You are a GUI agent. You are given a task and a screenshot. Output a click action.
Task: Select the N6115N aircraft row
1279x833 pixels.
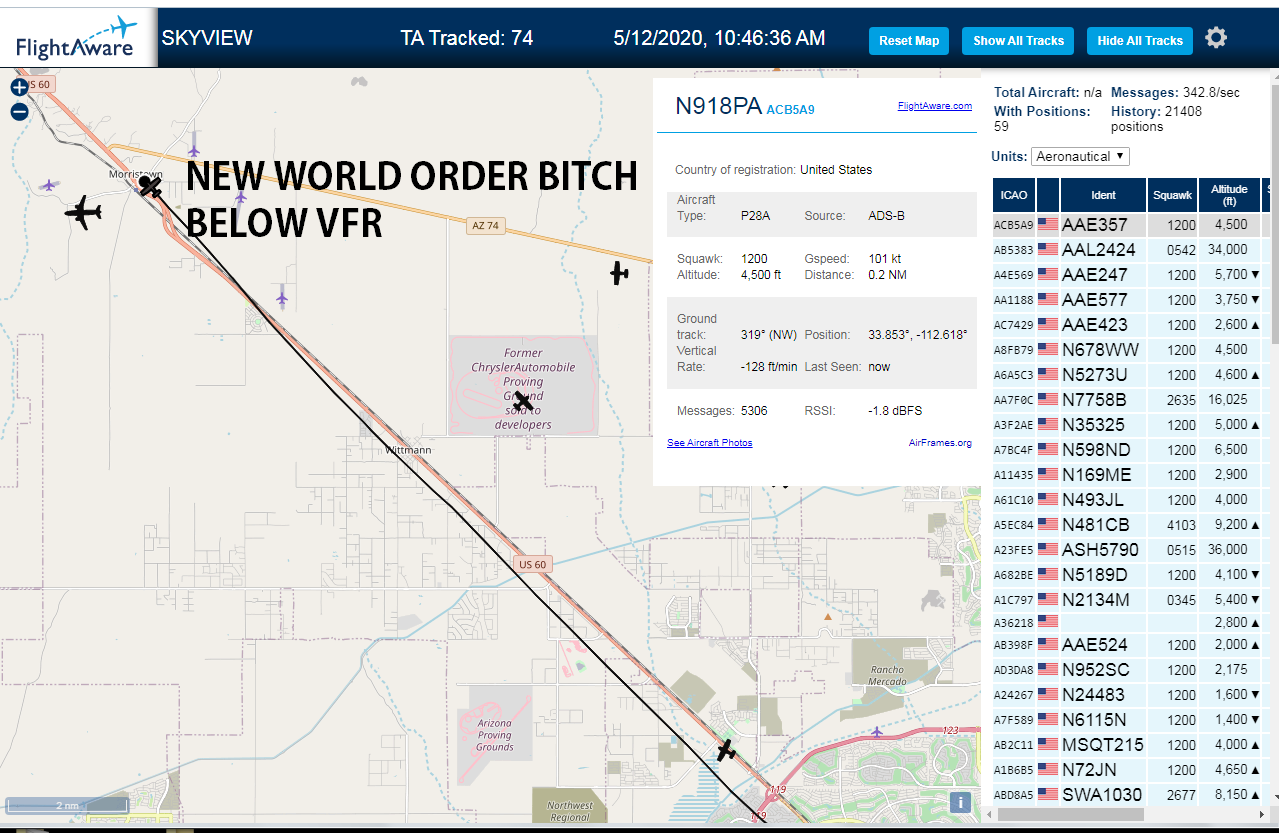[x=1131, y=720]
